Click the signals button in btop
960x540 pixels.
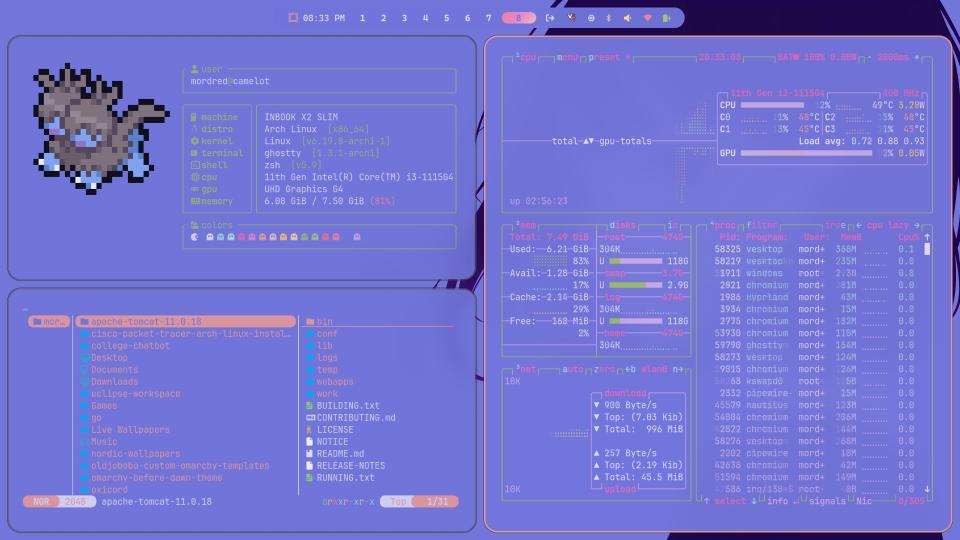[x=827, y=501]
